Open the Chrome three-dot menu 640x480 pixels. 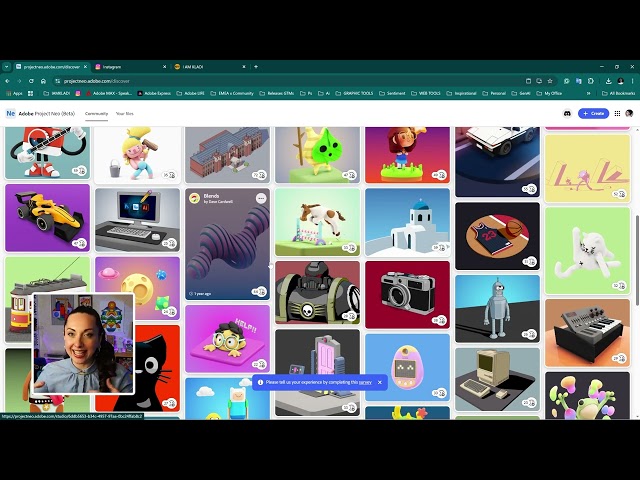point(632,81)
